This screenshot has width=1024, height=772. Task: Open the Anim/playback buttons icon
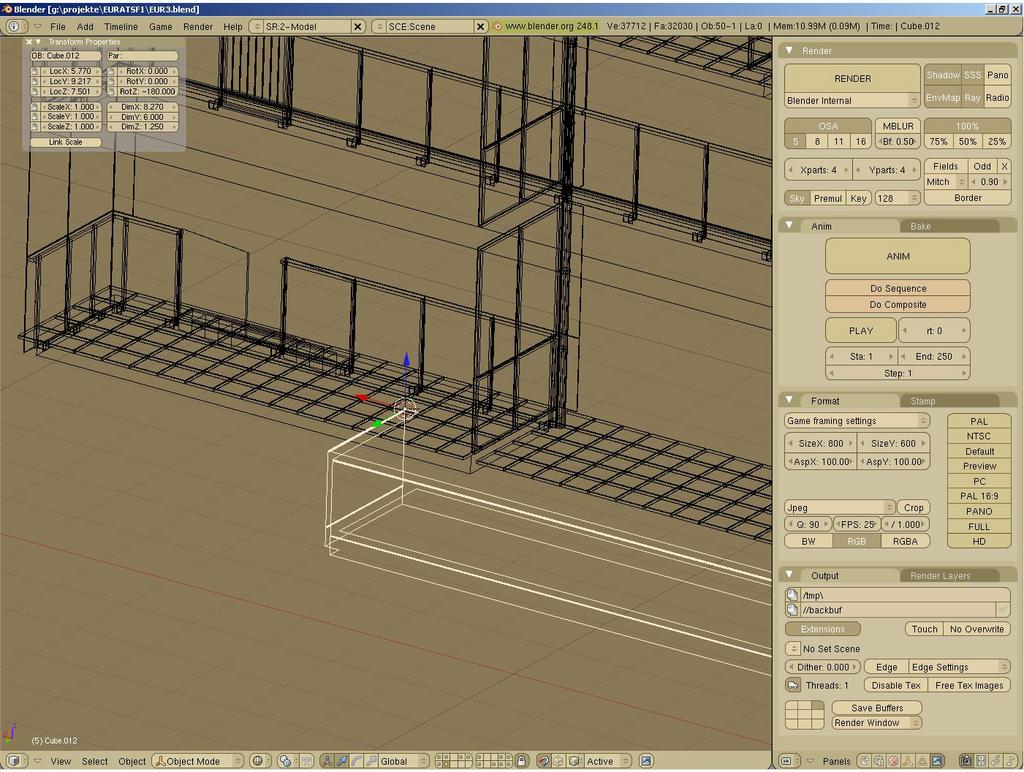[980, 761]
